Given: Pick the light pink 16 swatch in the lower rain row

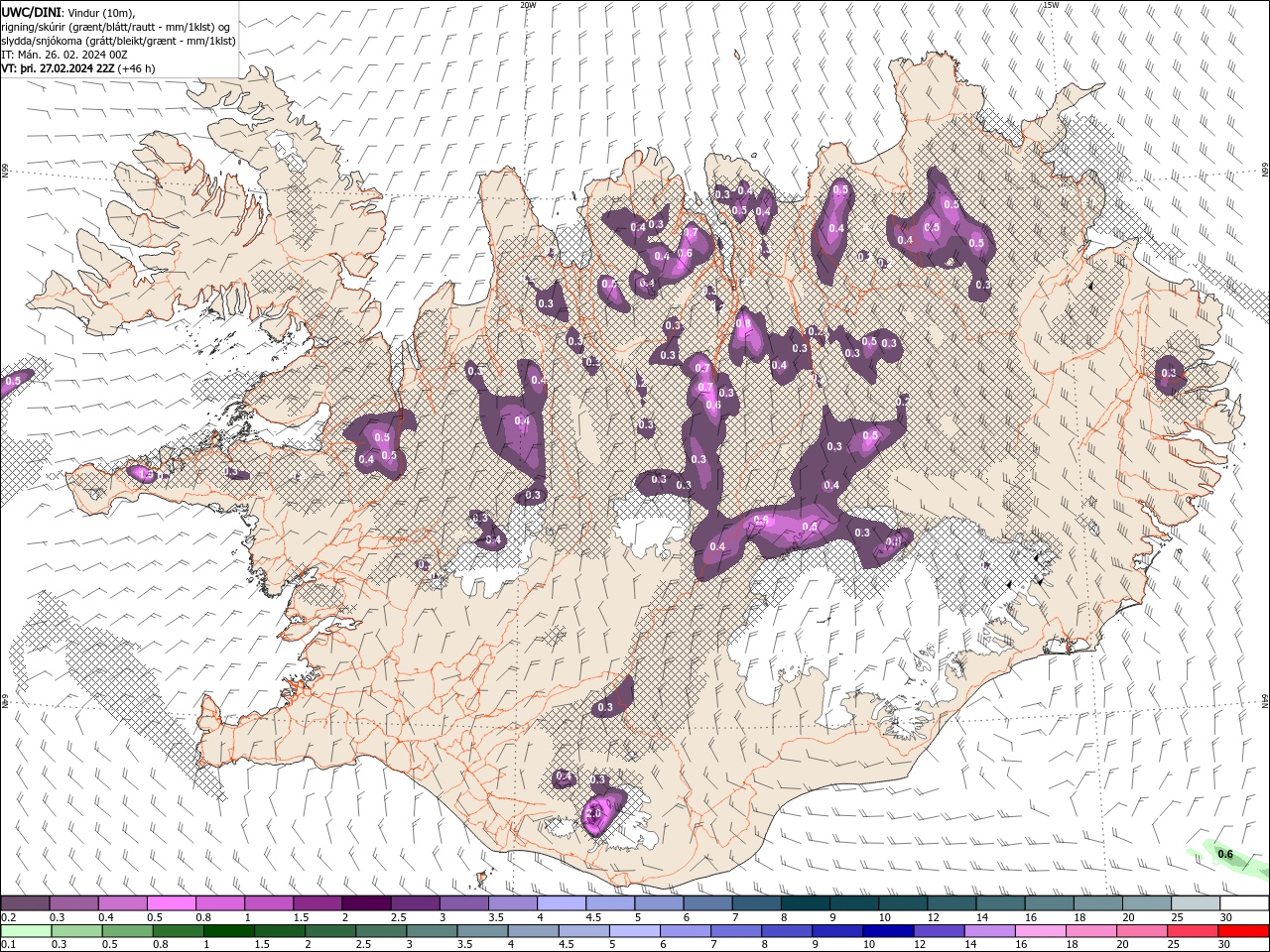Looking at the screenshot, I should click(x=1040, y=930).
